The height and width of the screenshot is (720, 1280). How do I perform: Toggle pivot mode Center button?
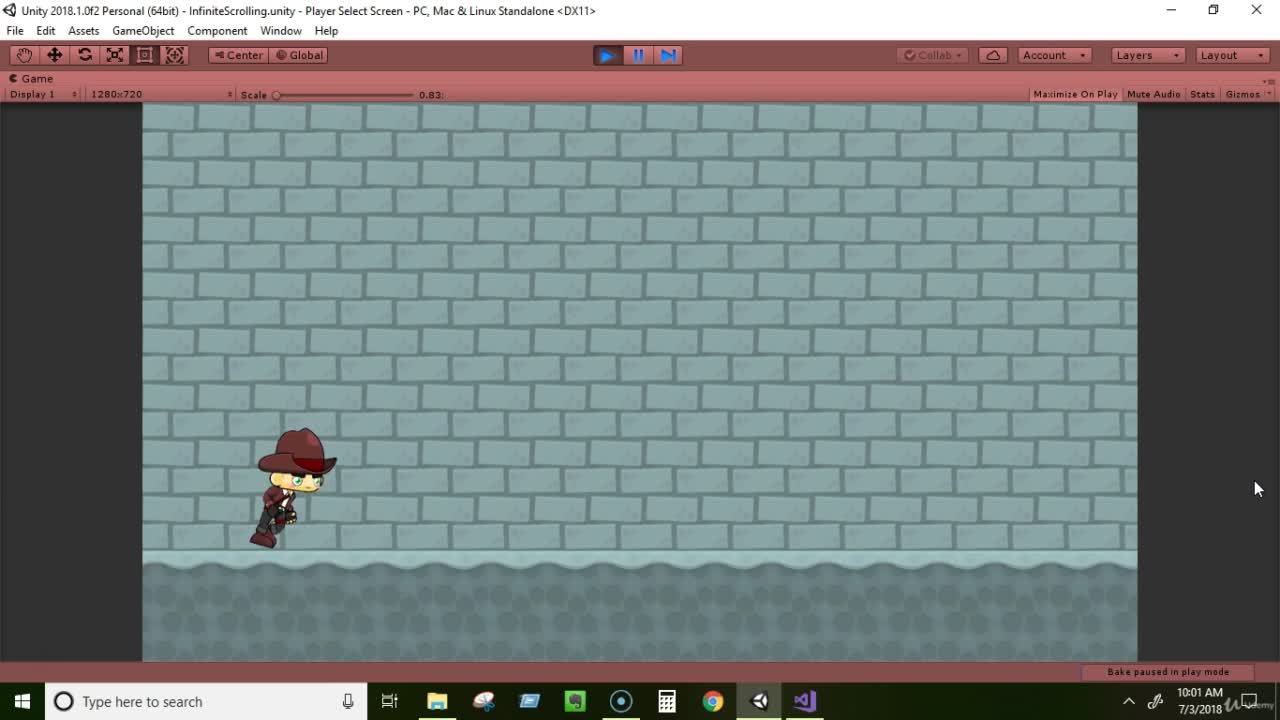coord(238,55)
